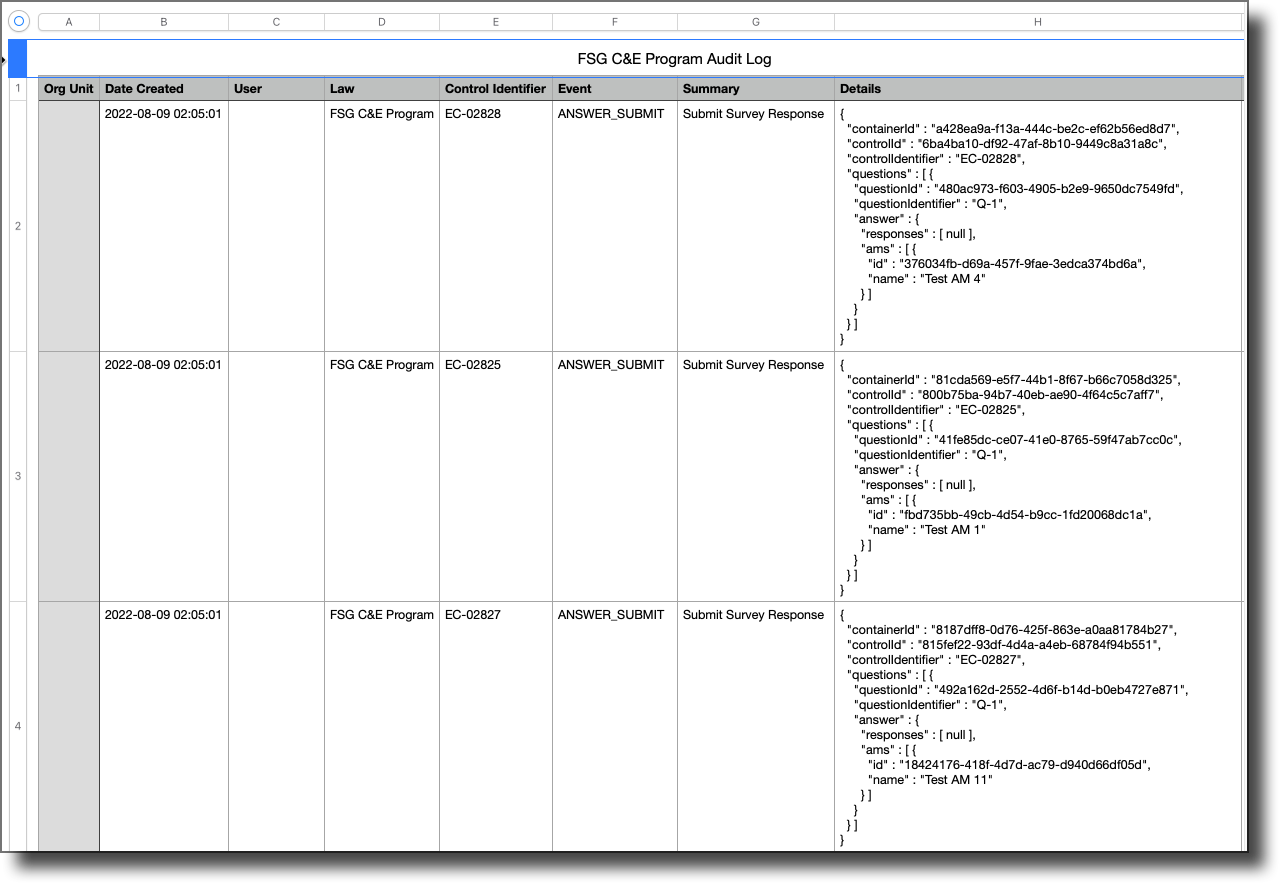Click the blue table corner handle
This screenshot has height=884, width=1280.
[x=17, y=58]
